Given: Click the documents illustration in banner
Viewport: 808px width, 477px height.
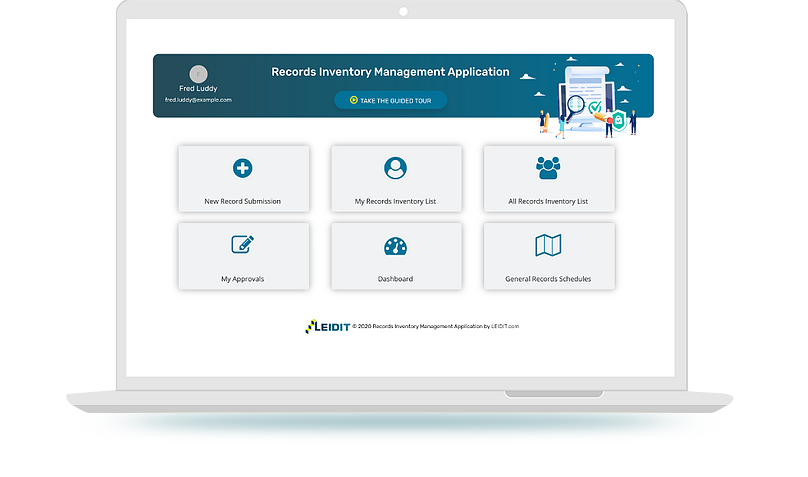Looking at the screenshot, I should point(587,98).
